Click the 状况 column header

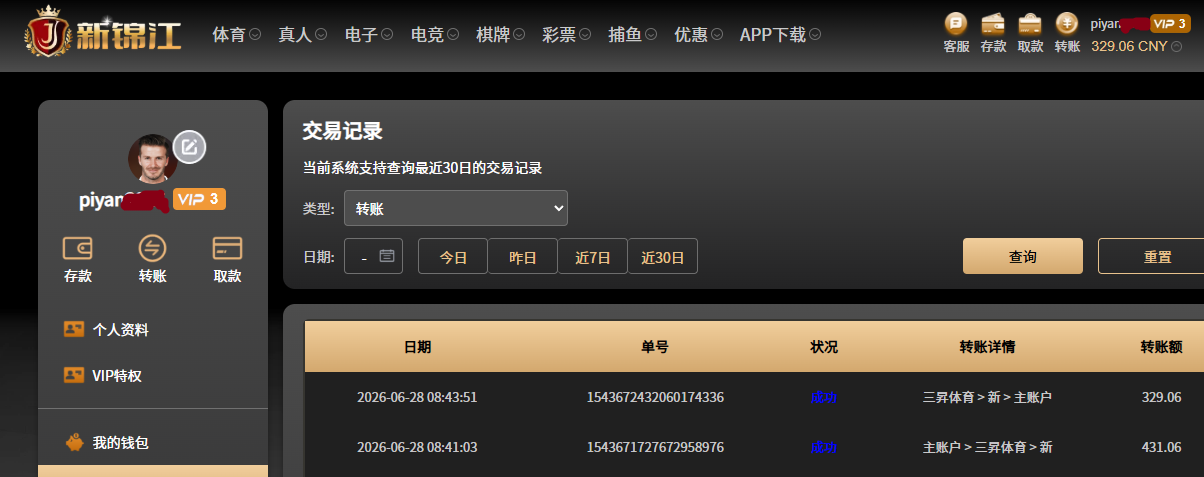pyautogui.click(x=824, y=347)
